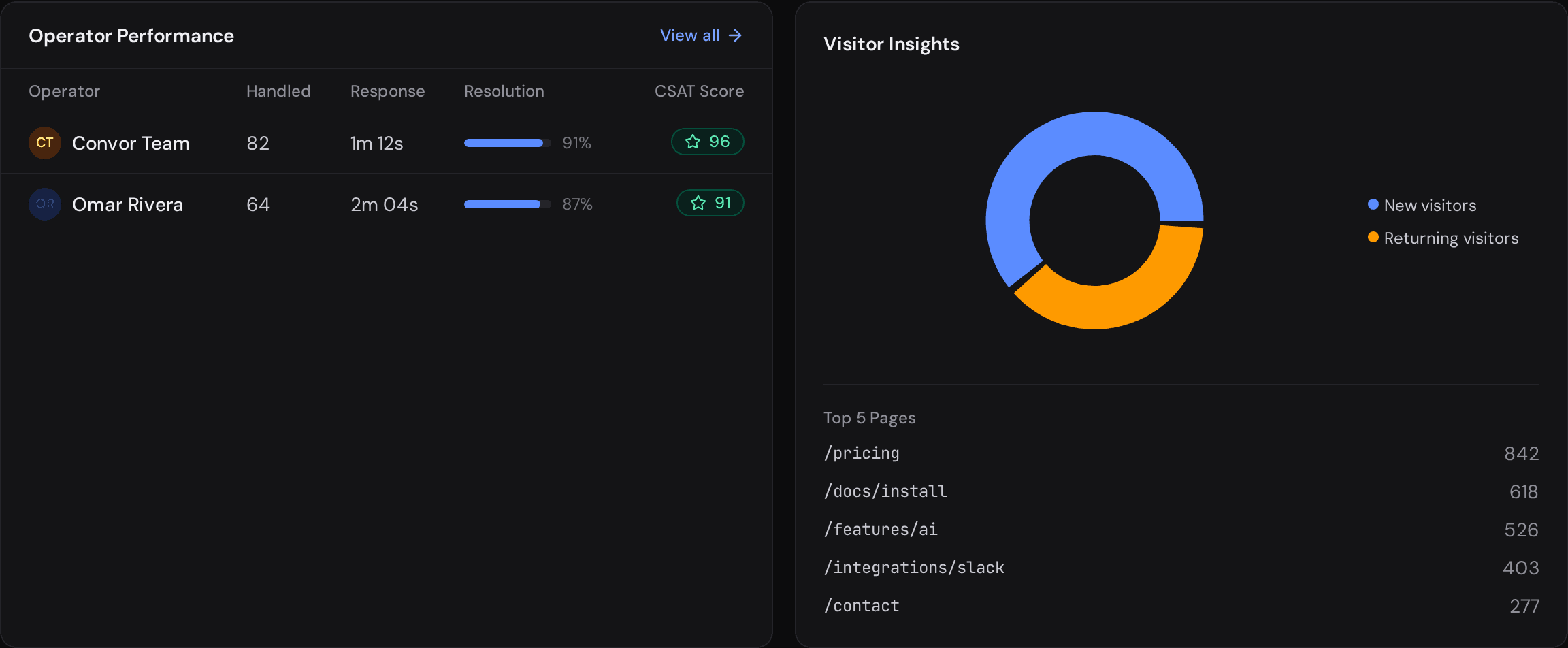The image size is (1568, 648).
Task: Click the New visitors legend label
Action: (x=1430, y=206)
